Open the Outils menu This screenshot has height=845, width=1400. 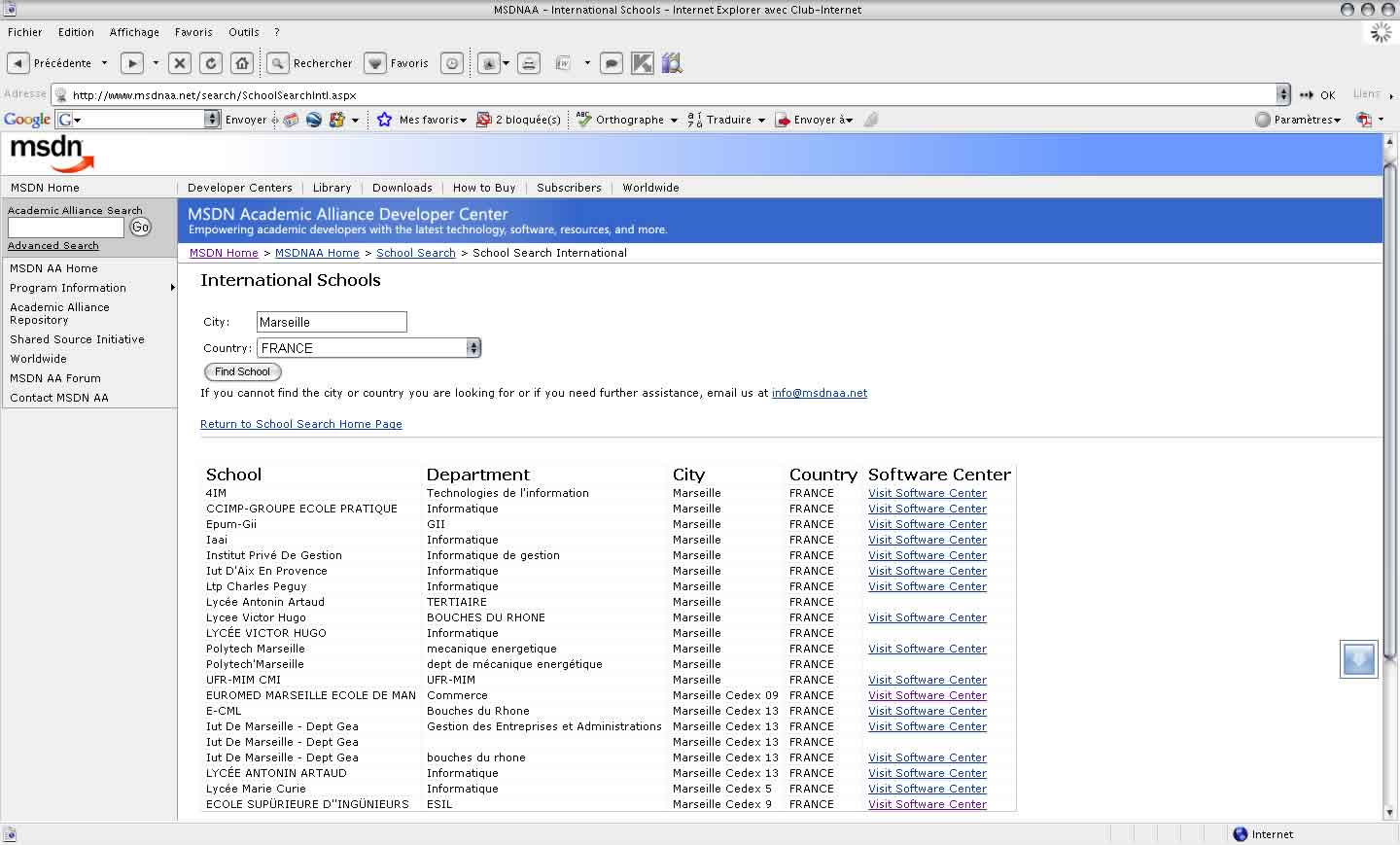[x=244, y=32]
